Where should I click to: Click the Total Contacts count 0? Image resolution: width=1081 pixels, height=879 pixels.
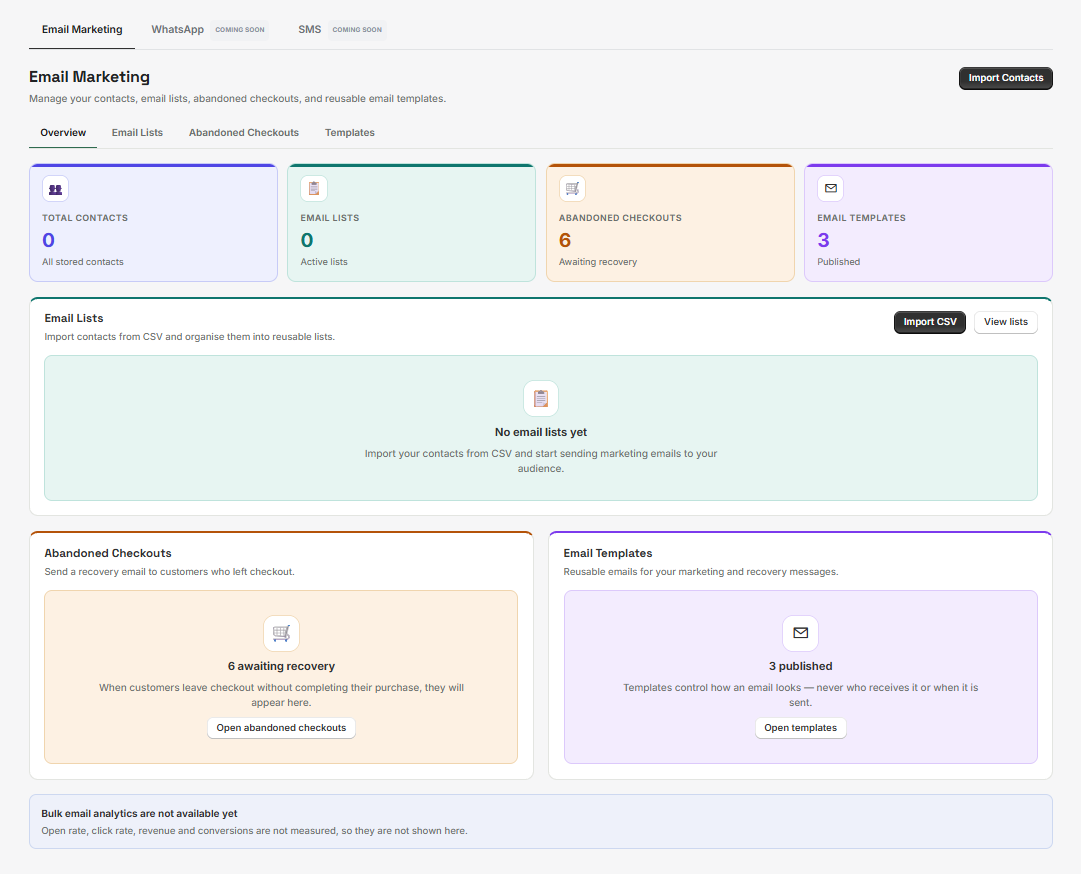[48, 241]
